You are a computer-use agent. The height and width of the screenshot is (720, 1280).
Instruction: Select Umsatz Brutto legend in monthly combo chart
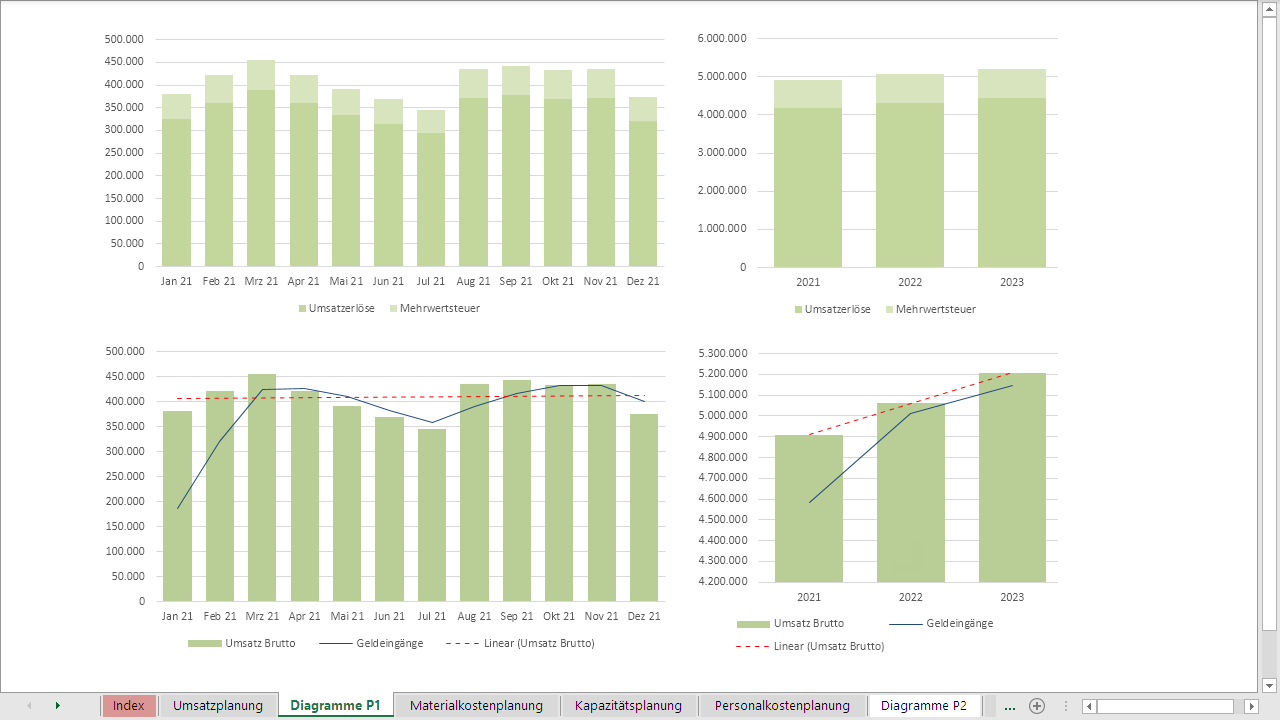[241, 643]
